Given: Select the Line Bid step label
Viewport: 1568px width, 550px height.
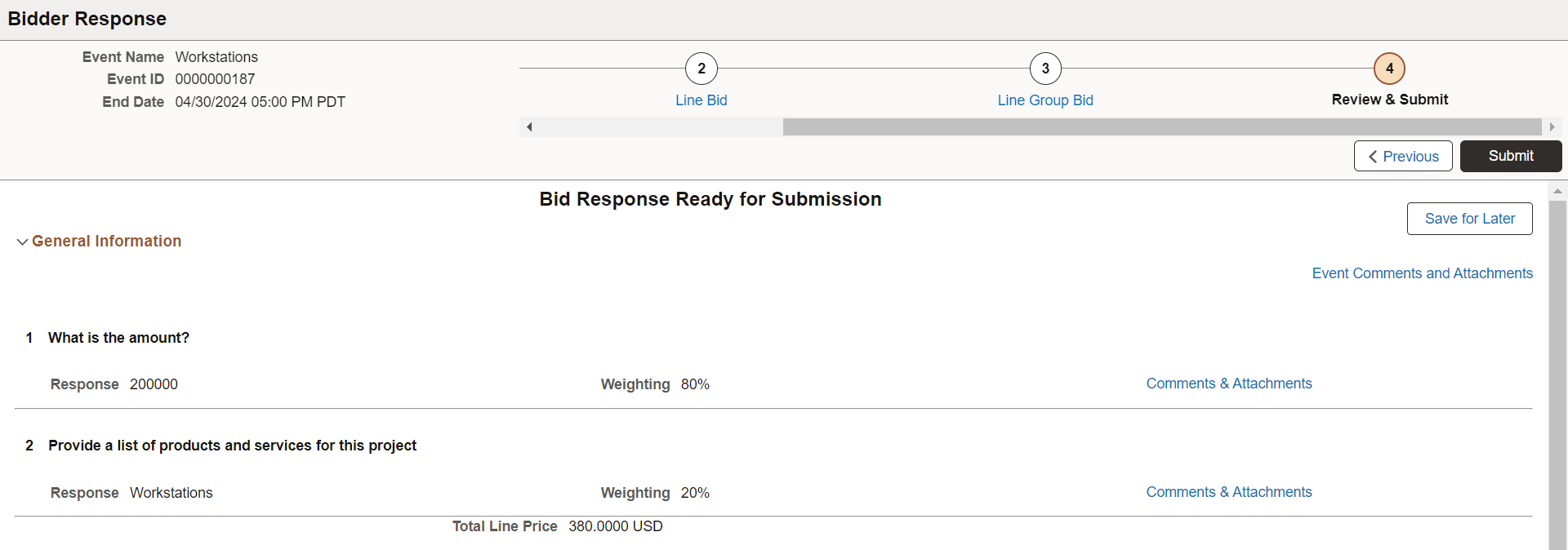Looking at the screenshot, I should [701, 100].
